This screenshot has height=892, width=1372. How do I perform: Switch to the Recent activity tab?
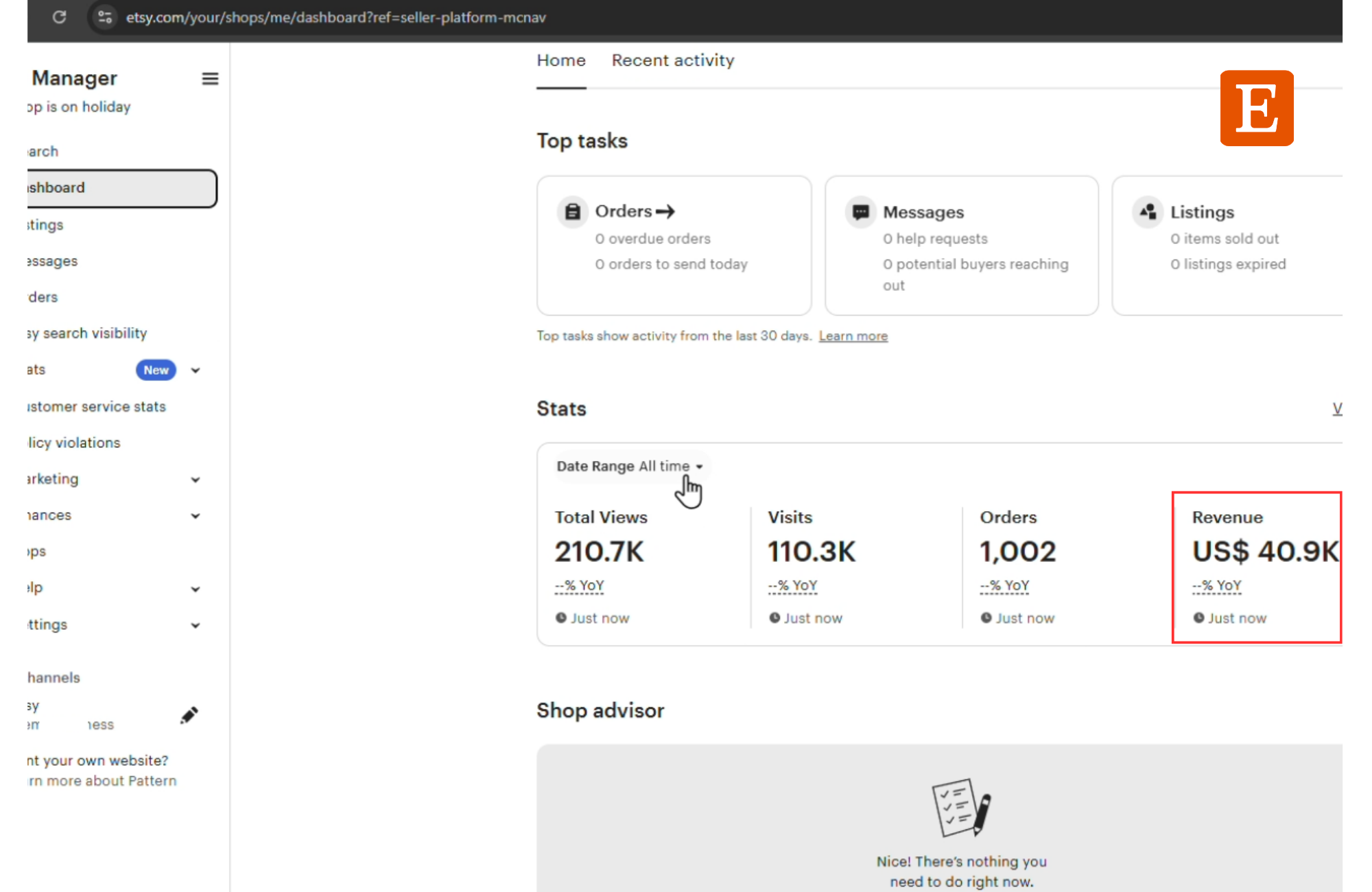pyautogui.click(x=673, y=60)
